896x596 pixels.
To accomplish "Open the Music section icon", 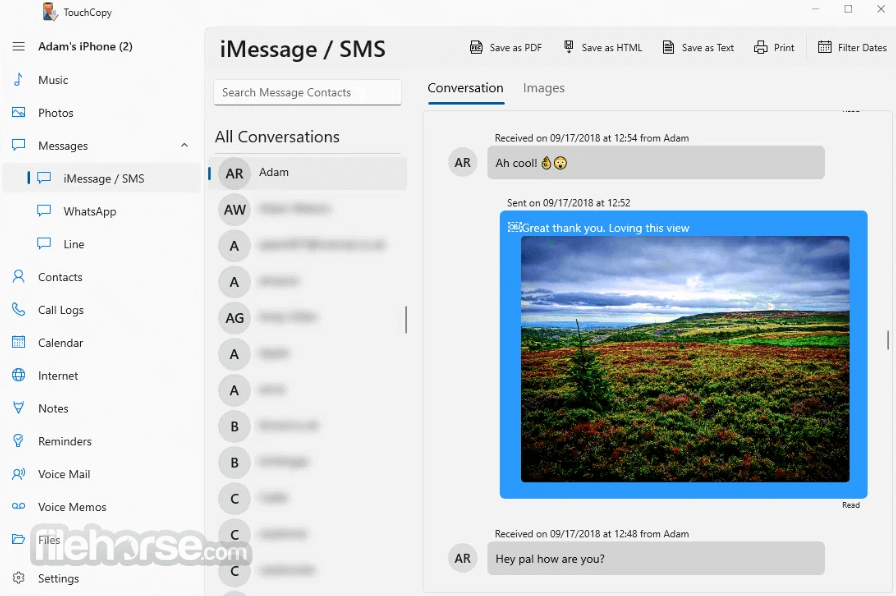I will tap(18, 79).
